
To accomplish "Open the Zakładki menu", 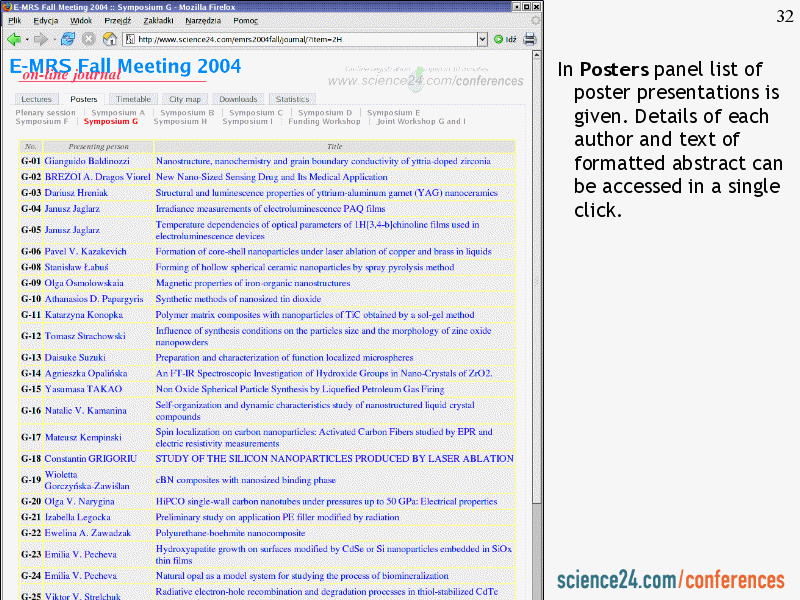I will pos(158,20).
